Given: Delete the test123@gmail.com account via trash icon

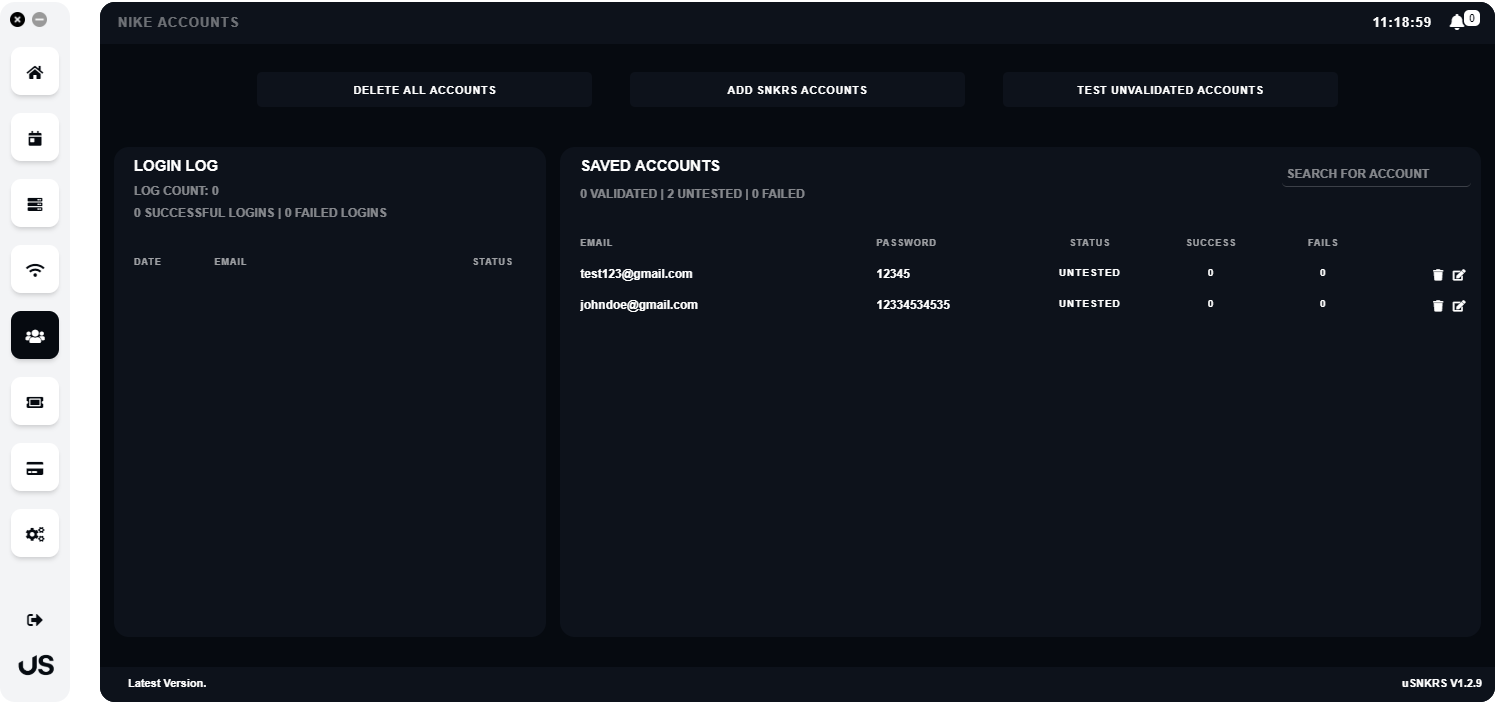Looking at the screenshot, I should pos(1438,275).
